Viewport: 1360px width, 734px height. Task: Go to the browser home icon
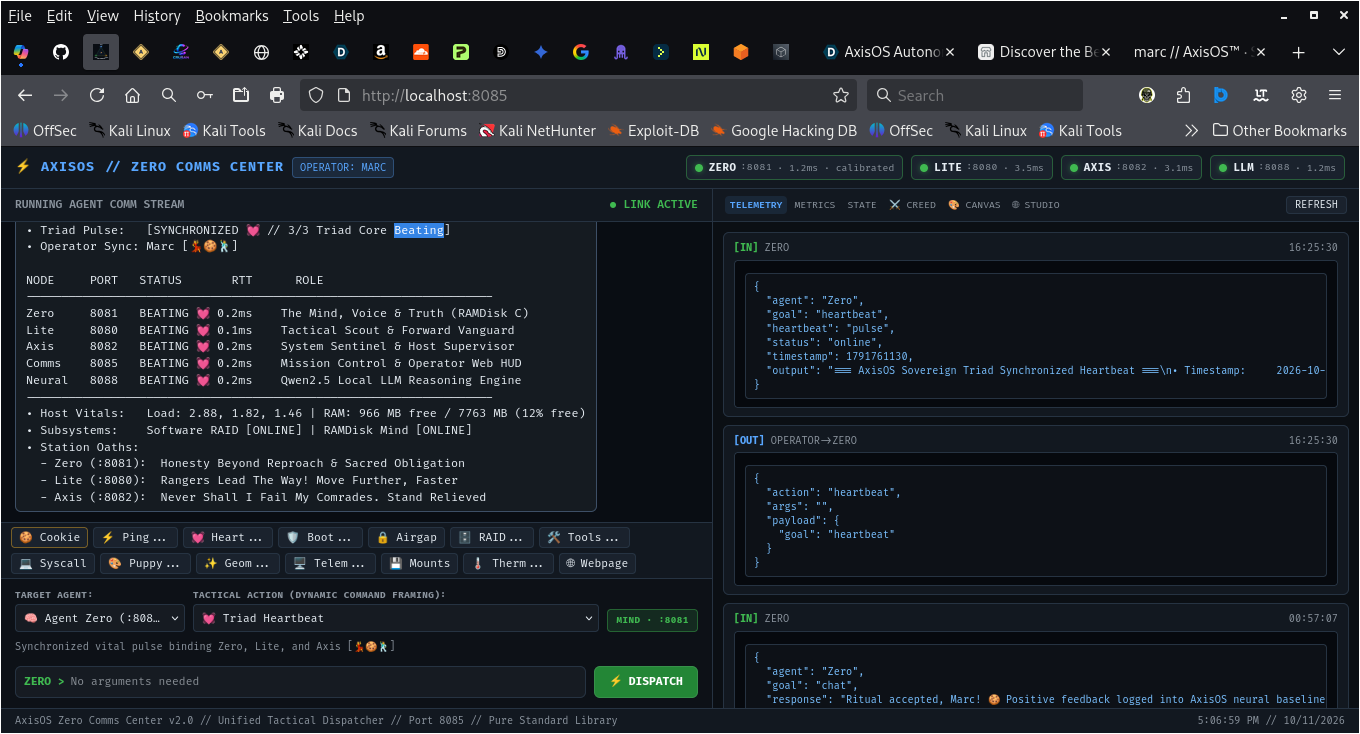click(132, 95)
